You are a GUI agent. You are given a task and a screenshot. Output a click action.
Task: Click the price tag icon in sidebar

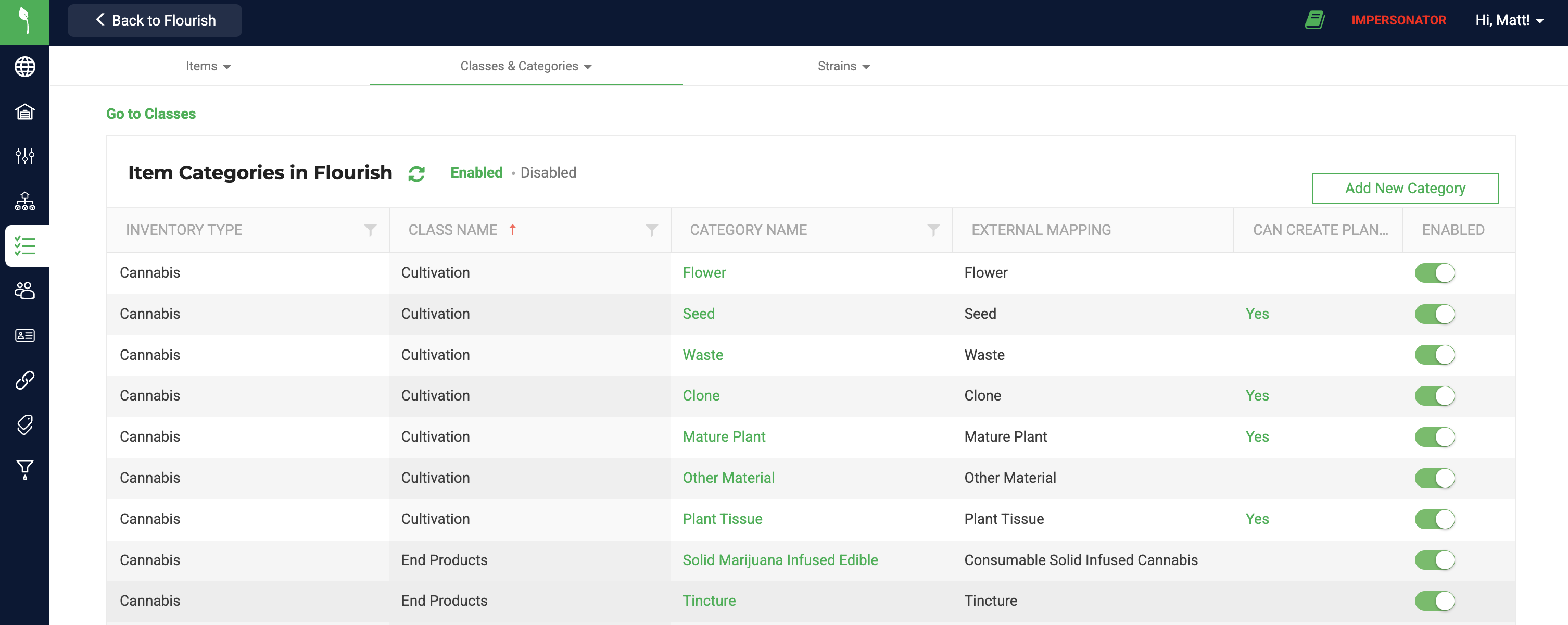(24, 424)
